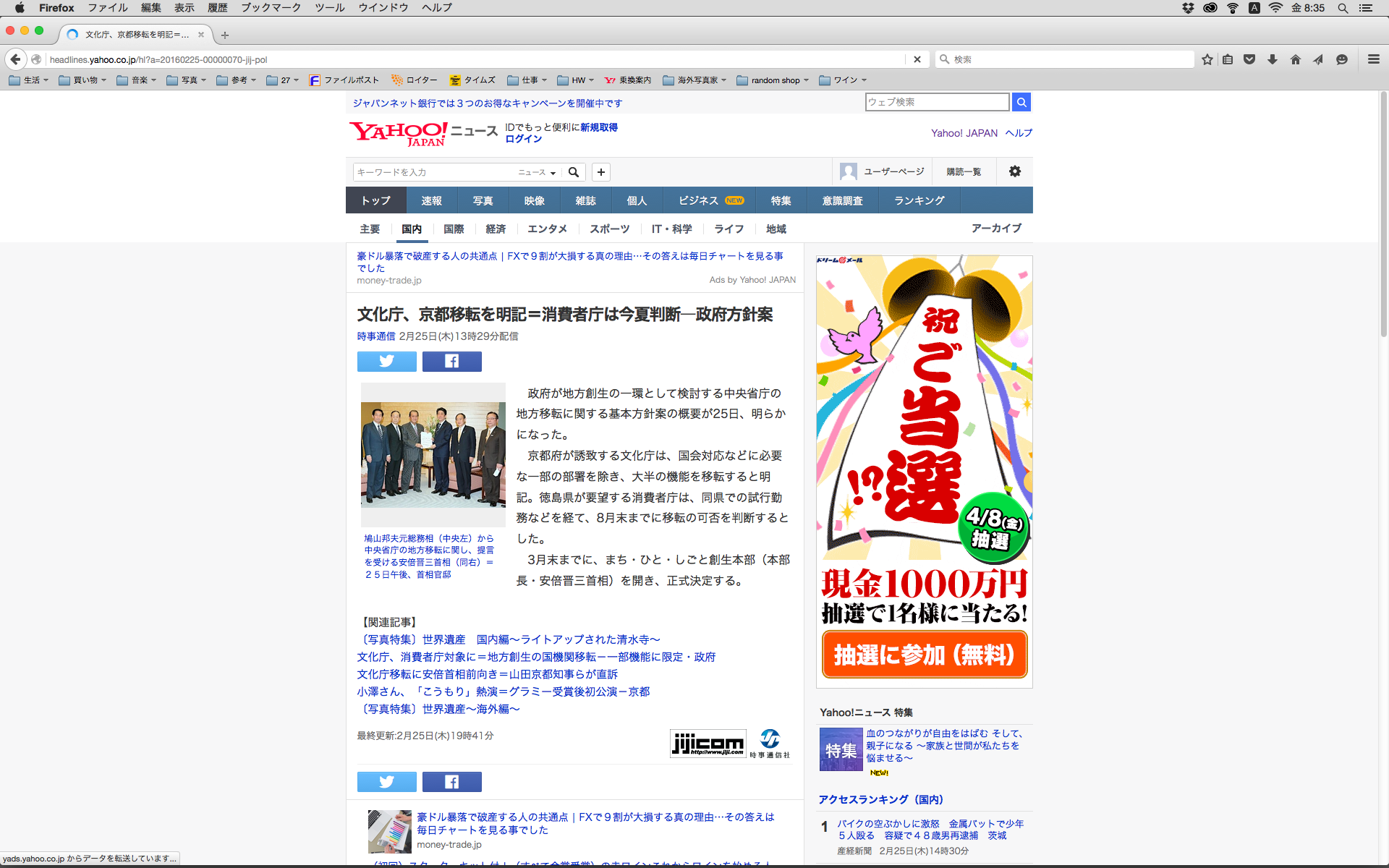
Task: Click the Pocket save icon in toolbar
Action: point(1249,59)
